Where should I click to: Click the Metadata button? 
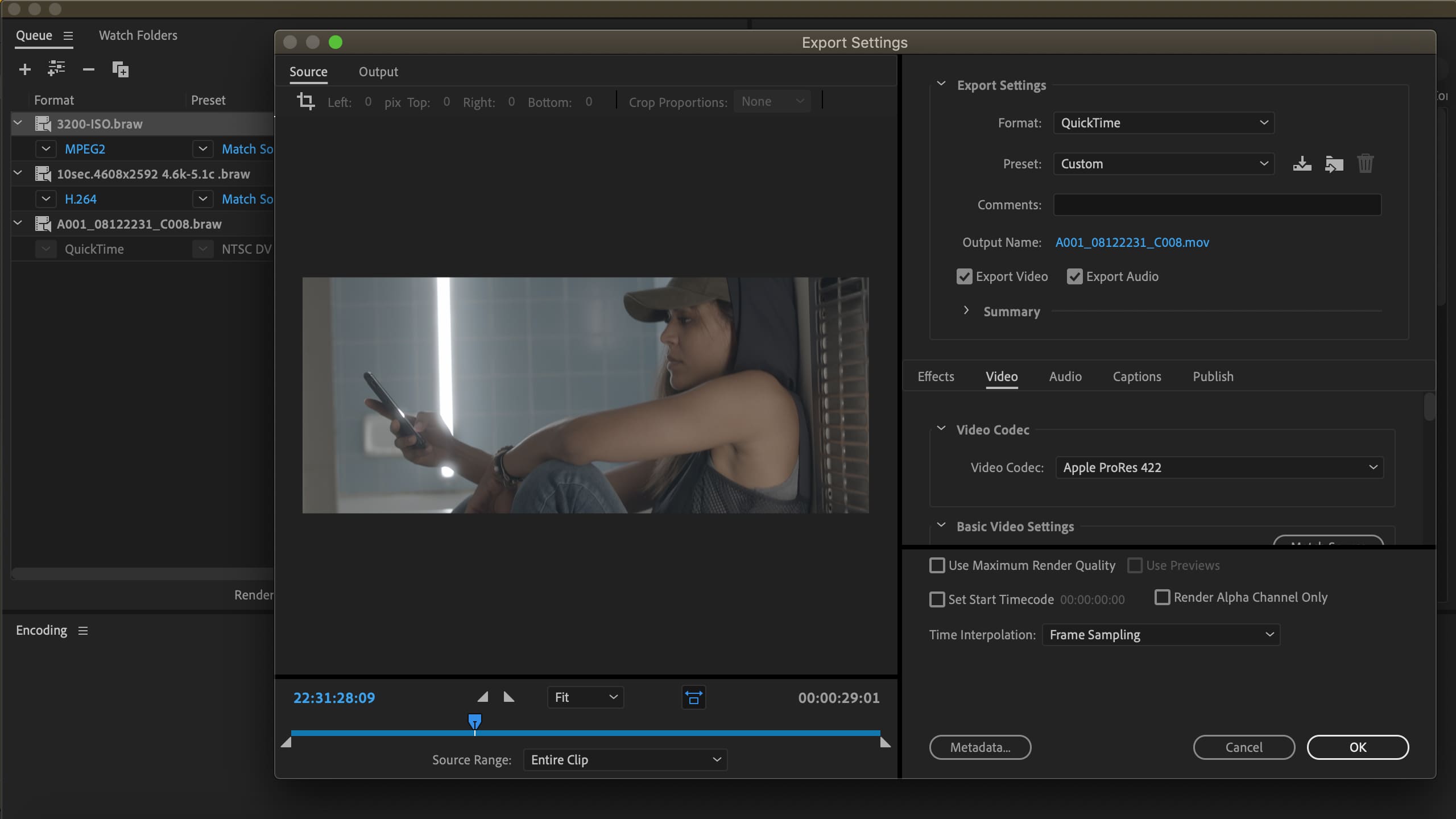[979, 747]
